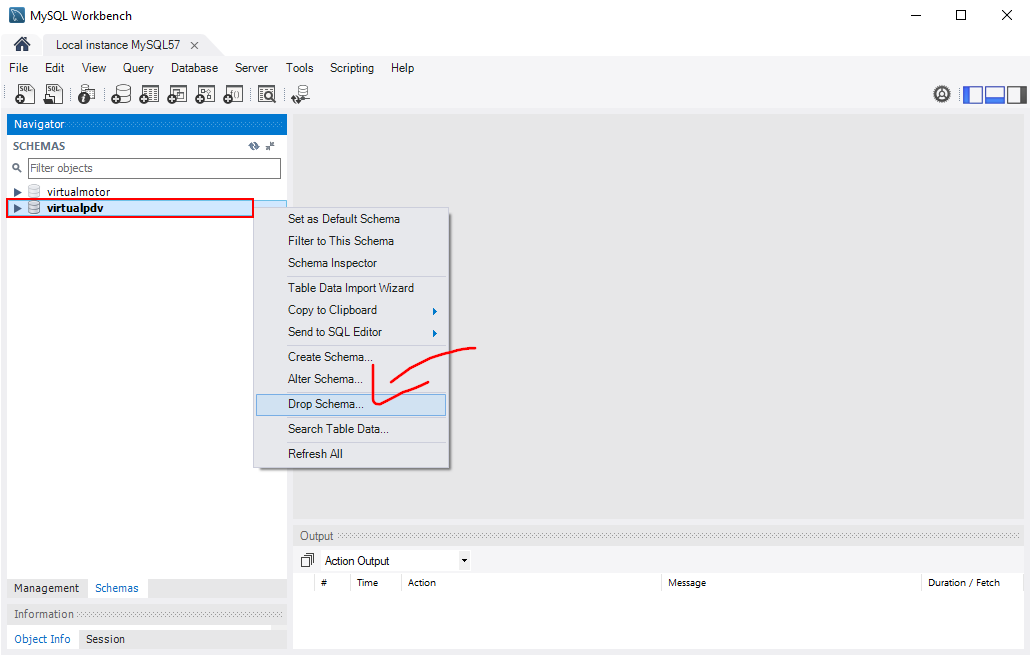Select the virtualmotor schema row
This screenshot has width=1031, height=656.
[x=147, y=192]
